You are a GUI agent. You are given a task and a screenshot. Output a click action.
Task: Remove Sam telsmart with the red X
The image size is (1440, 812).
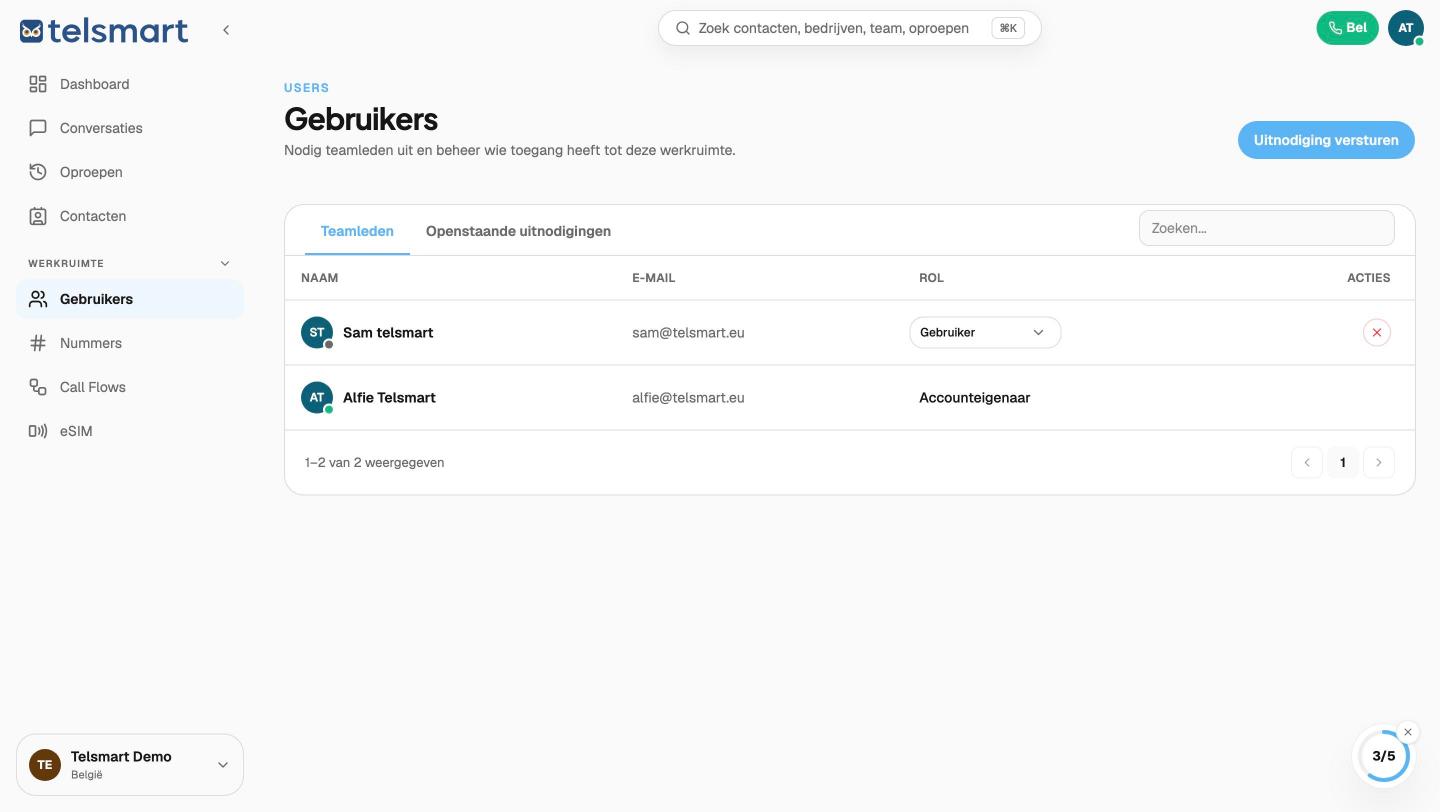[x=1377, y=332]
